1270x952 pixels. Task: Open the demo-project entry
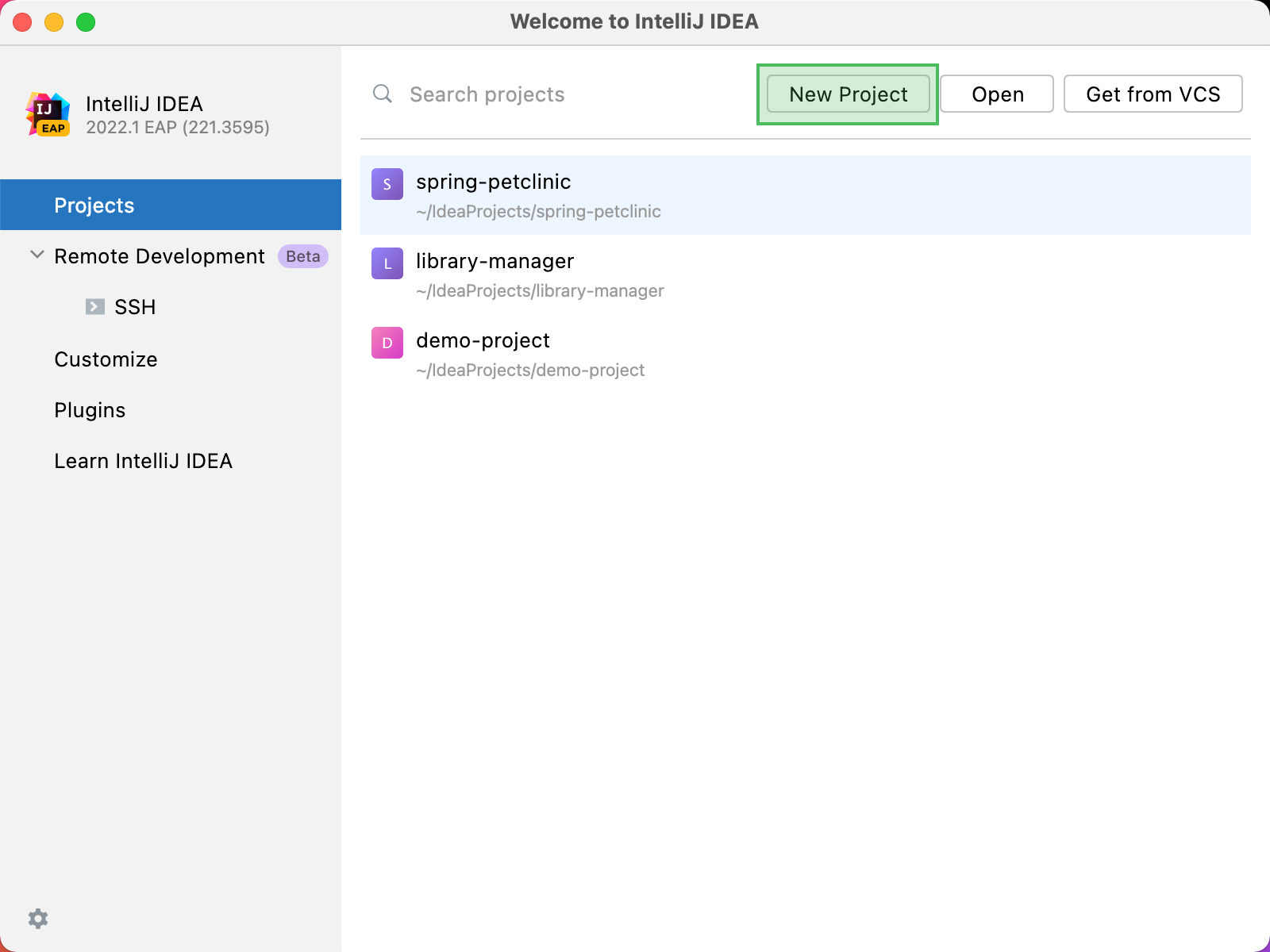point(805,354)
